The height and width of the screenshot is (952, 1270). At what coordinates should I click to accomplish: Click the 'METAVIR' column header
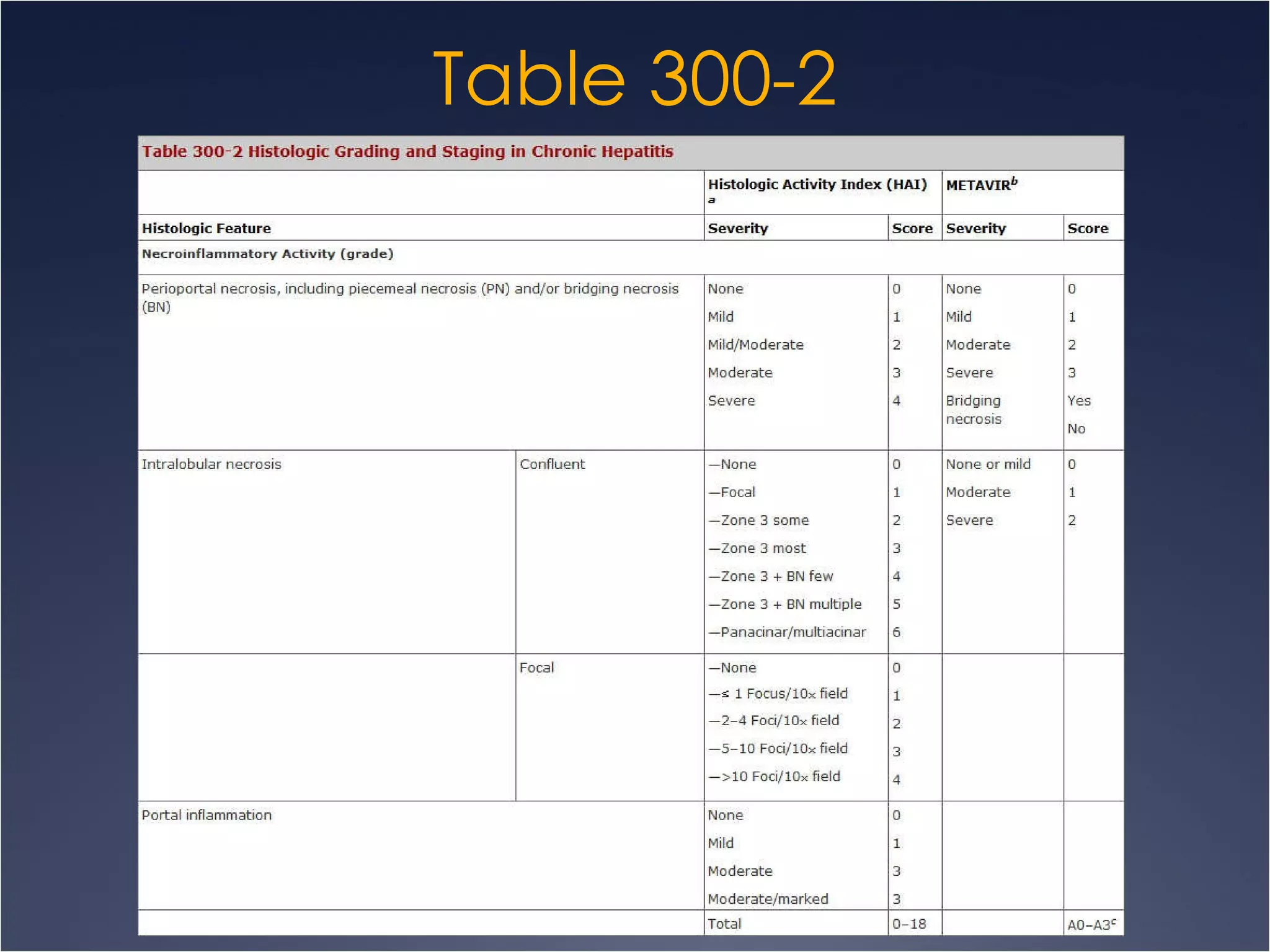(982, 184)
